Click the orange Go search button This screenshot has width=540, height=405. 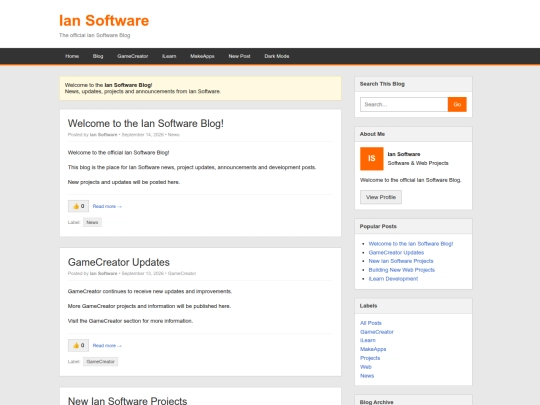457,104
